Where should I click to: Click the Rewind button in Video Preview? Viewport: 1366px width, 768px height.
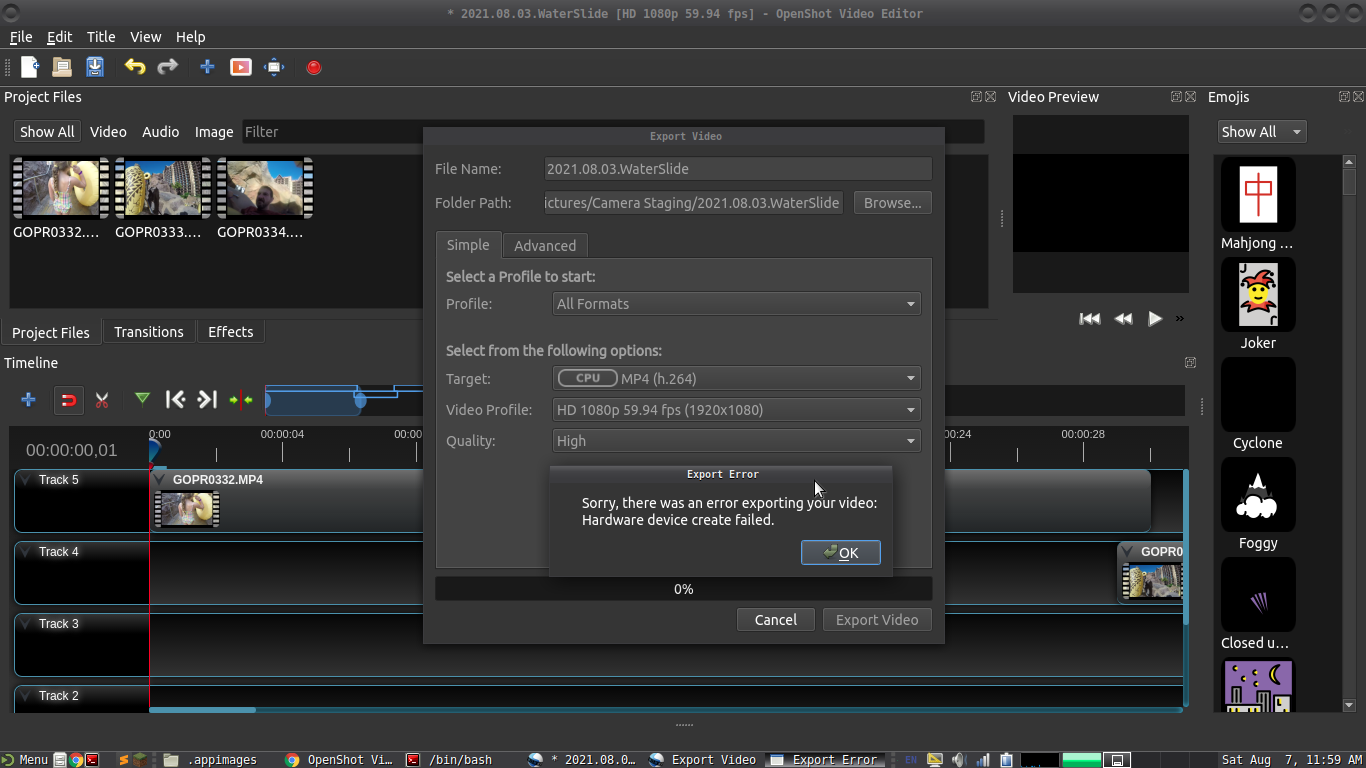click(1123, 319)
